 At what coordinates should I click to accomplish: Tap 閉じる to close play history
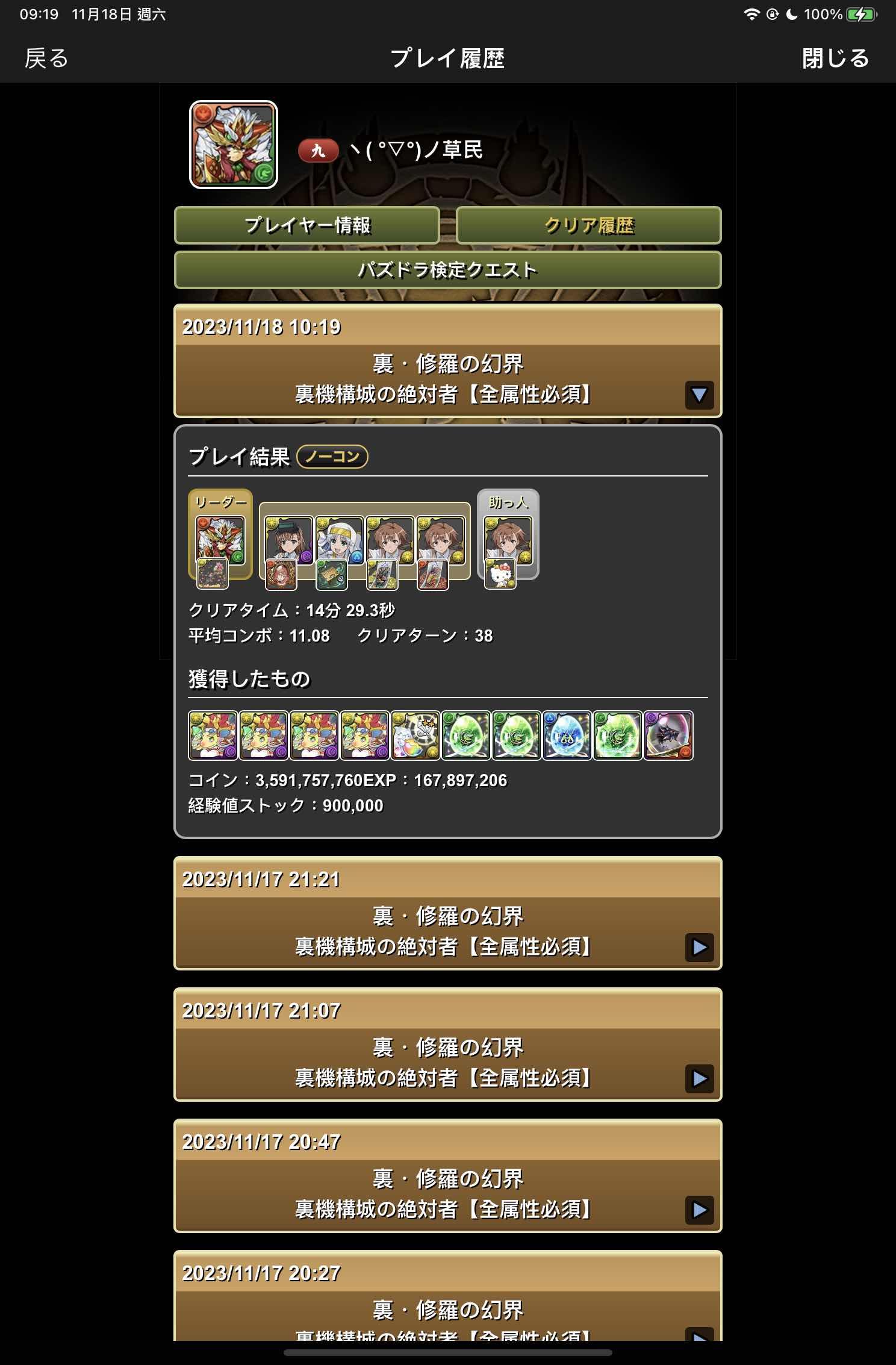click(836, 58)
